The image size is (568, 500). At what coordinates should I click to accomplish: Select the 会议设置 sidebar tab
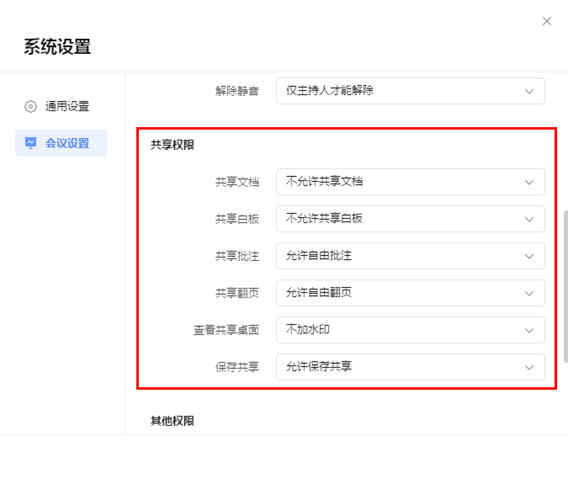61,143
